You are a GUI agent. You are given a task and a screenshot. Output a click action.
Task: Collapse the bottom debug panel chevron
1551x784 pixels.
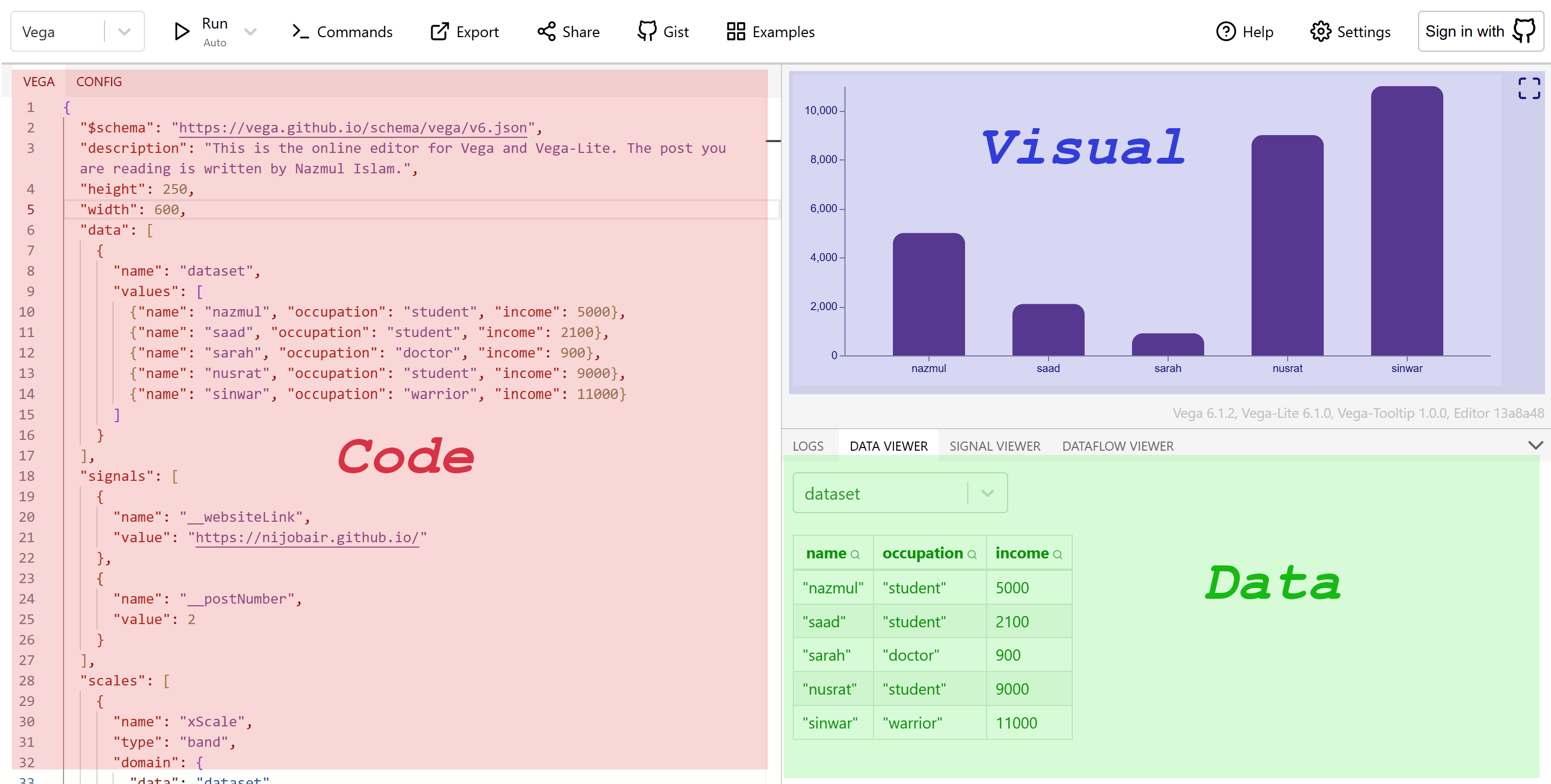click(x=1535, y=446)
